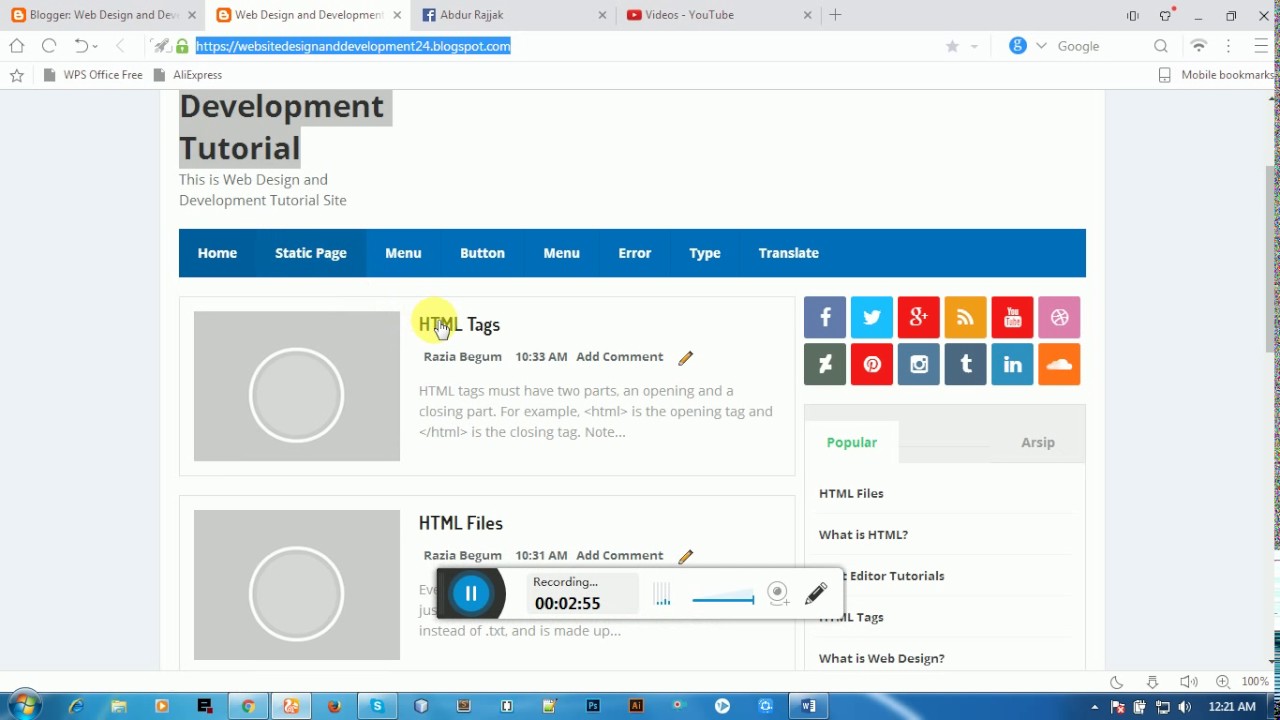Open the Pinterest social icon
1280x720 pixels.
click(x=872, y=365)
